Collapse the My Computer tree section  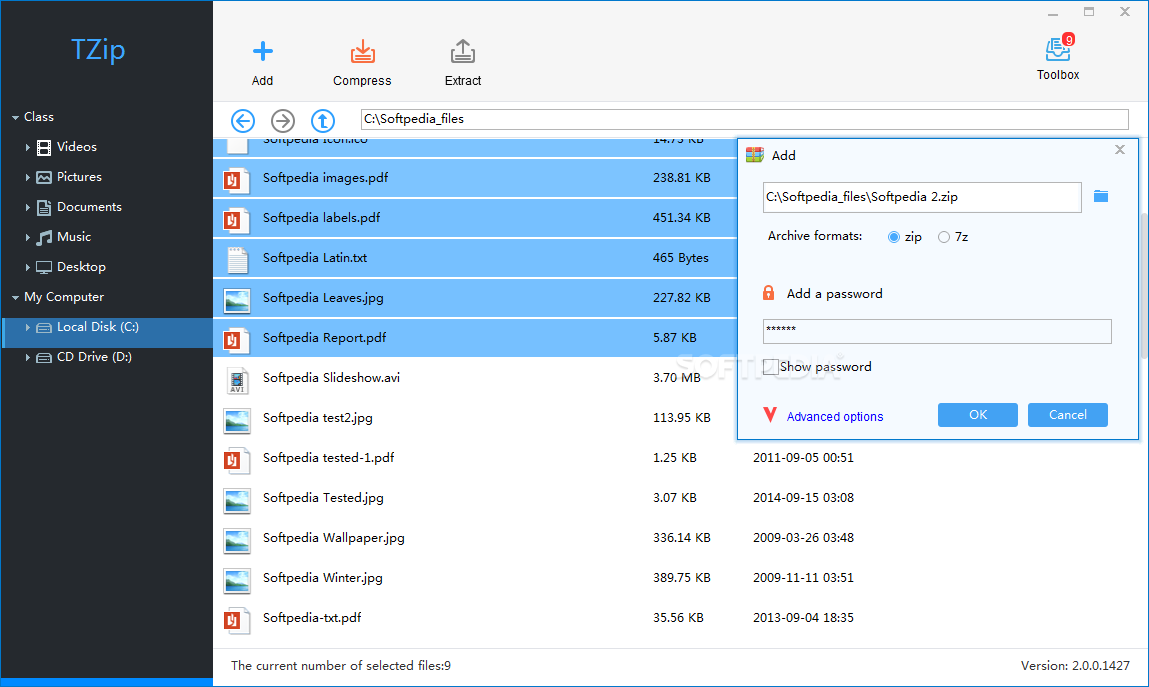pos(15,297)
